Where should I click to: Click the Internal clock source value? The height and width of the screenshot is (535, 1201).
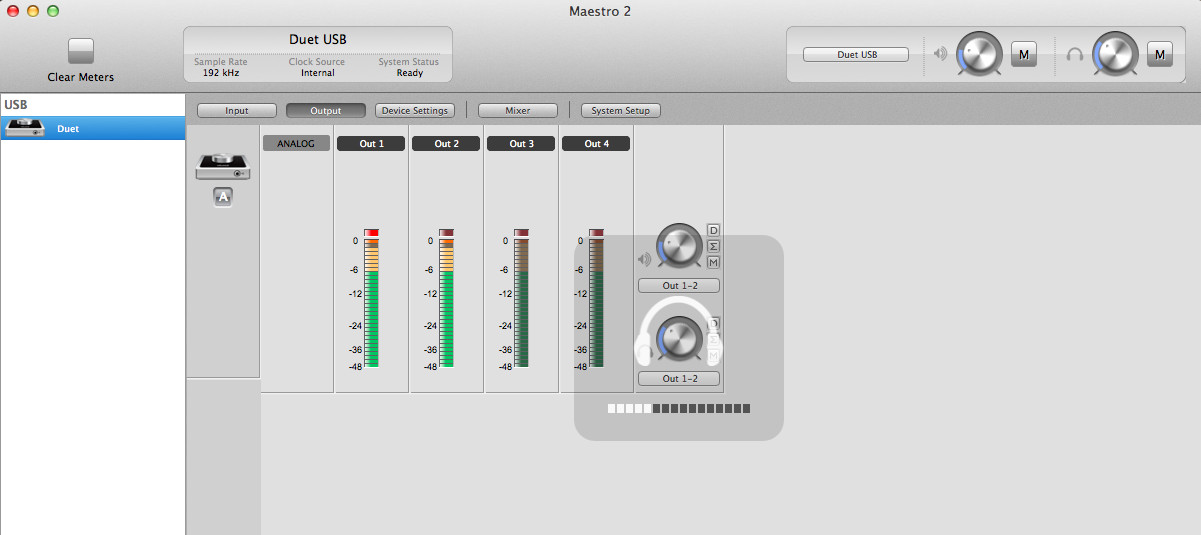[x=318, y=73]
